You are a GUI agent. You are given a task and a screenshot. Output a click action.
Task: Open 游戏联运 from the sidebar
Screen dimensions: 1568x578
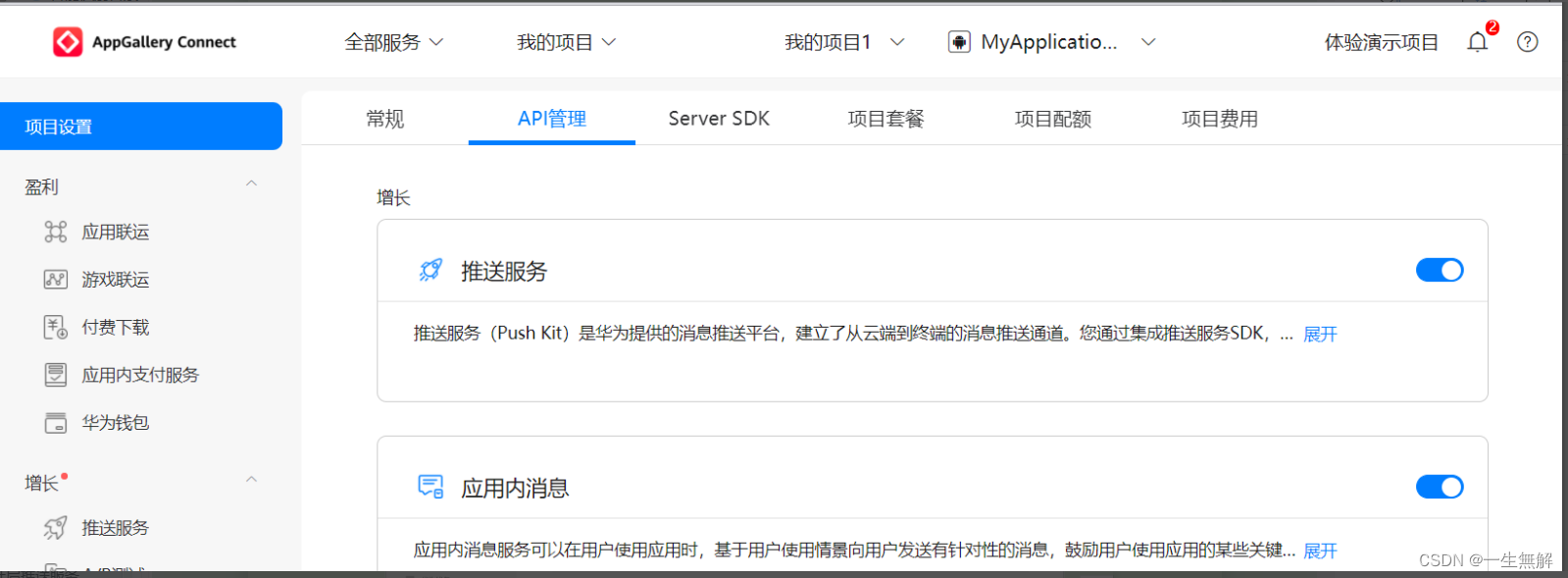tap(116, 280)
